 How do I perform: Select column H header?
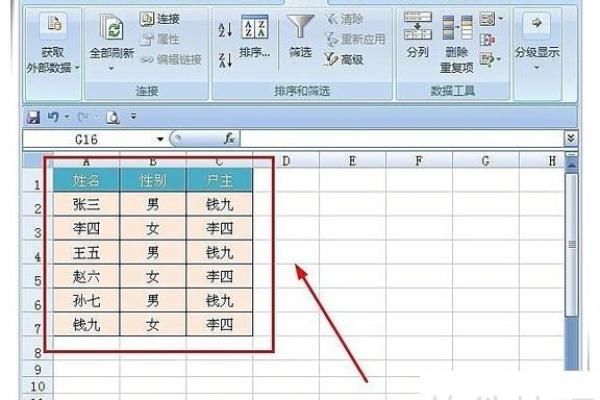(542, 161)
